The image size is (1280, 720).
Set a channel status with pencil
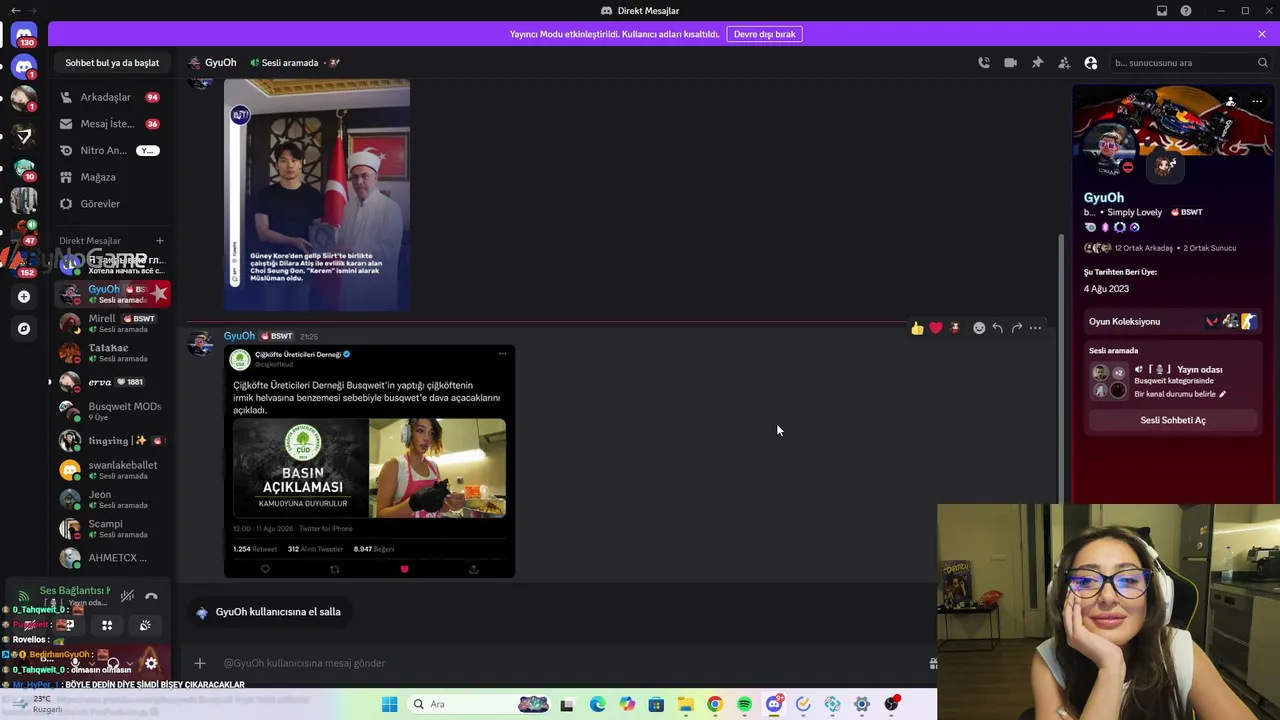click(1222, 394)
